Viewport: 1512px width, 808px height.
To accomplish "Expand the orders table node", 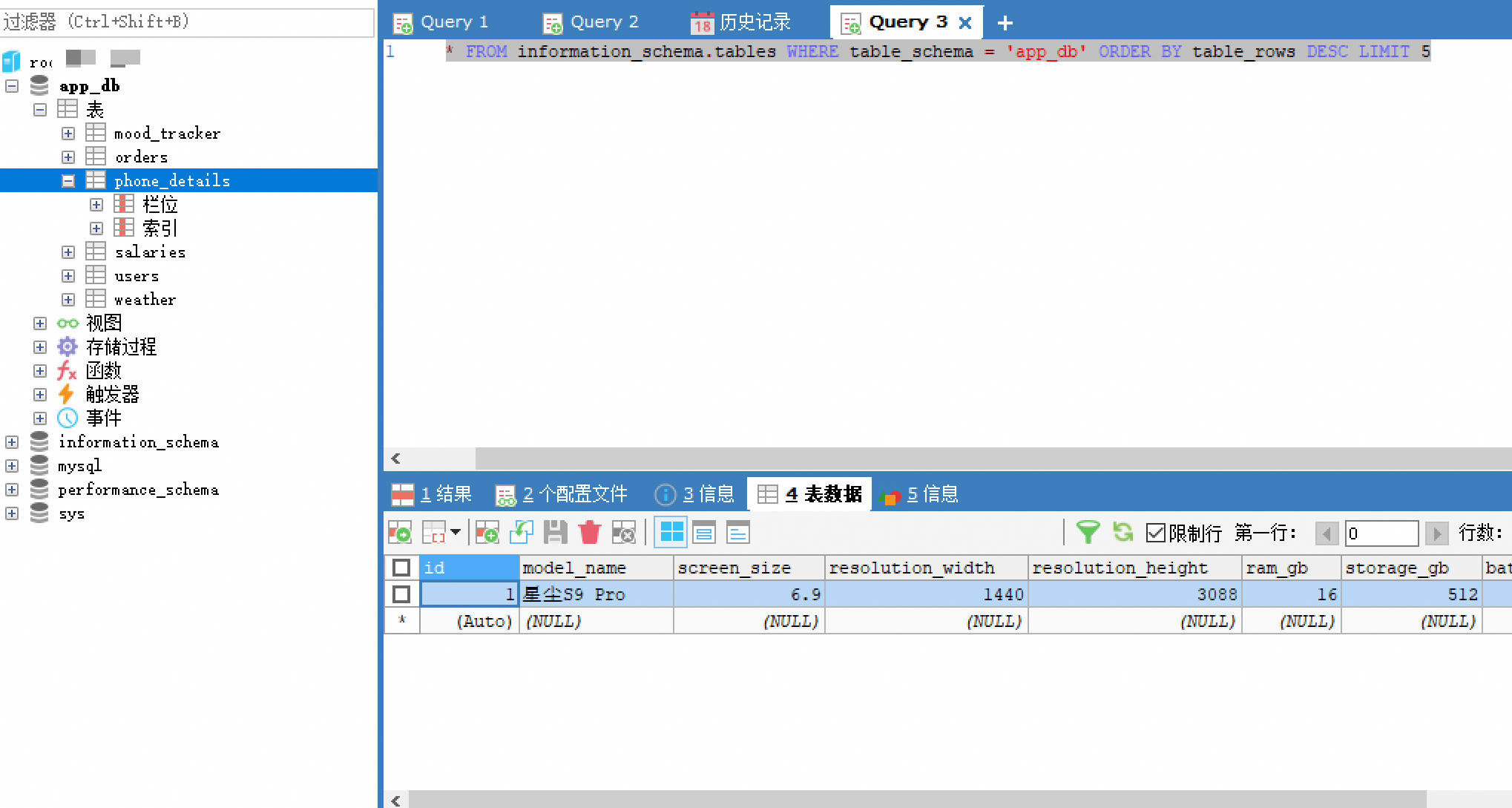I will coord(68,157).
